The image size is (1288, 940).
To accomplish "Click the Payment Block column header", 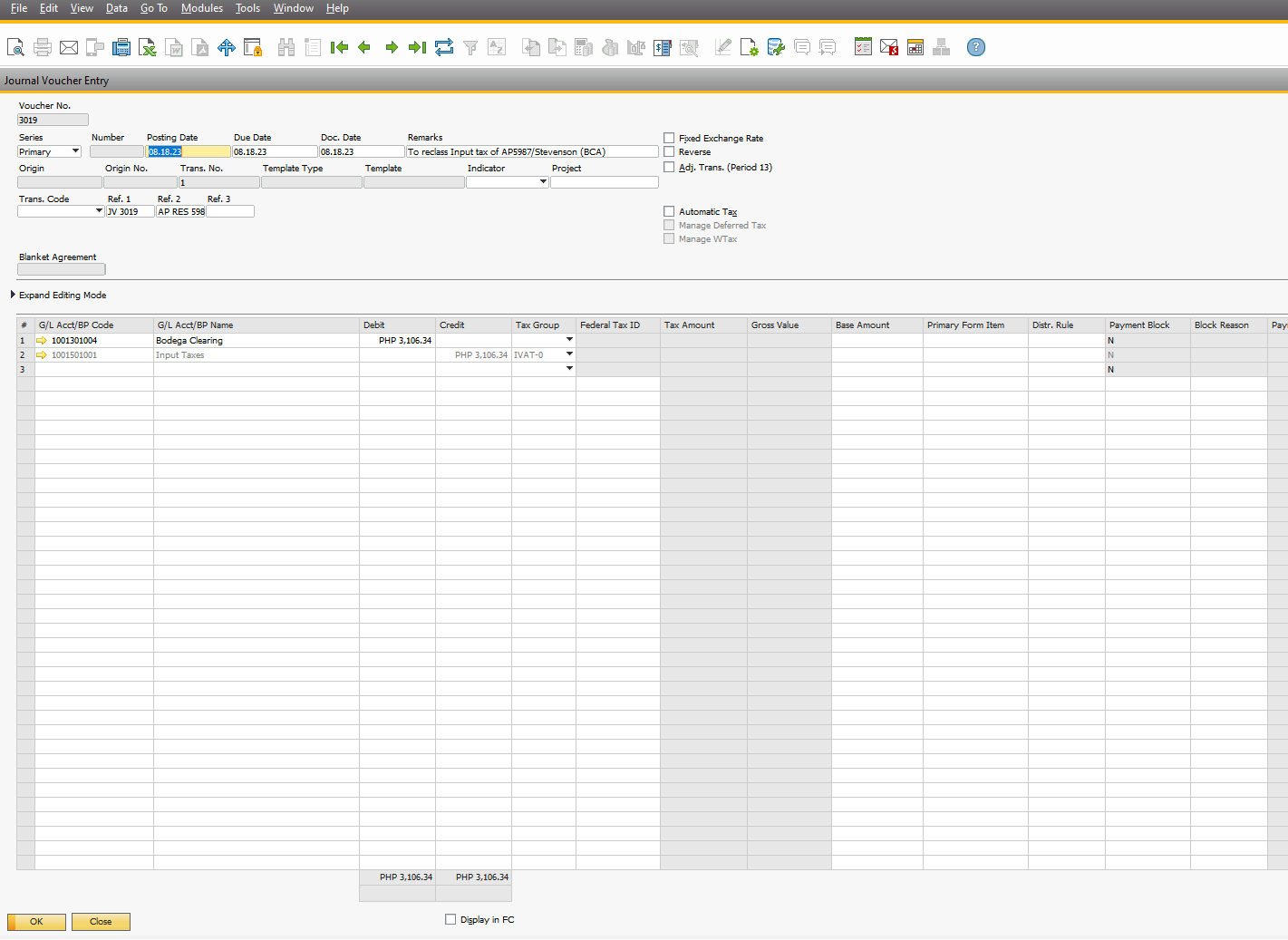I will pyautogui.click(x=1148, y=325).
